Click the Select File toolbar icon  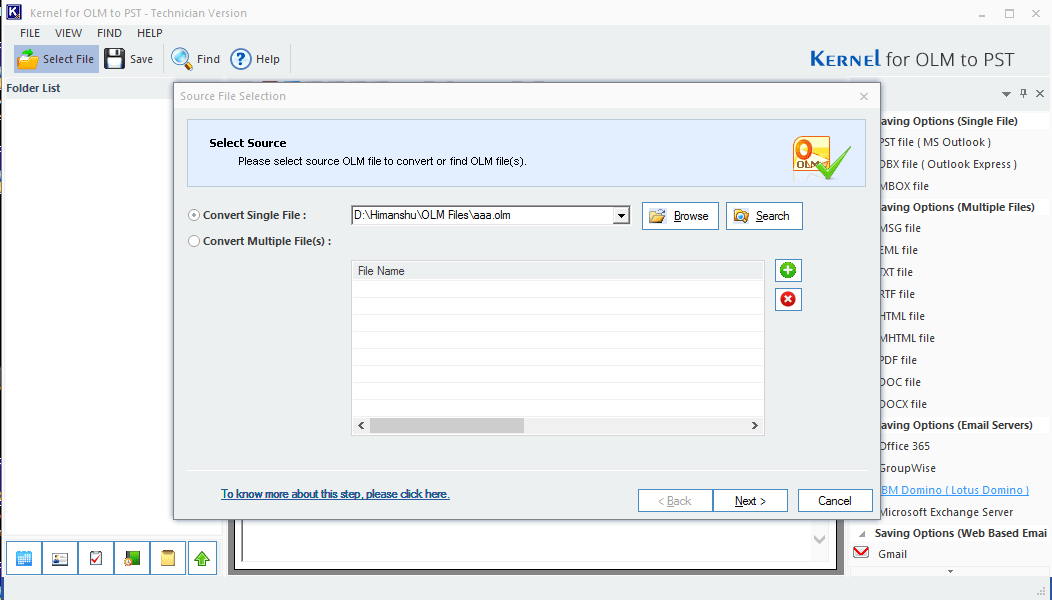[28, 59]
